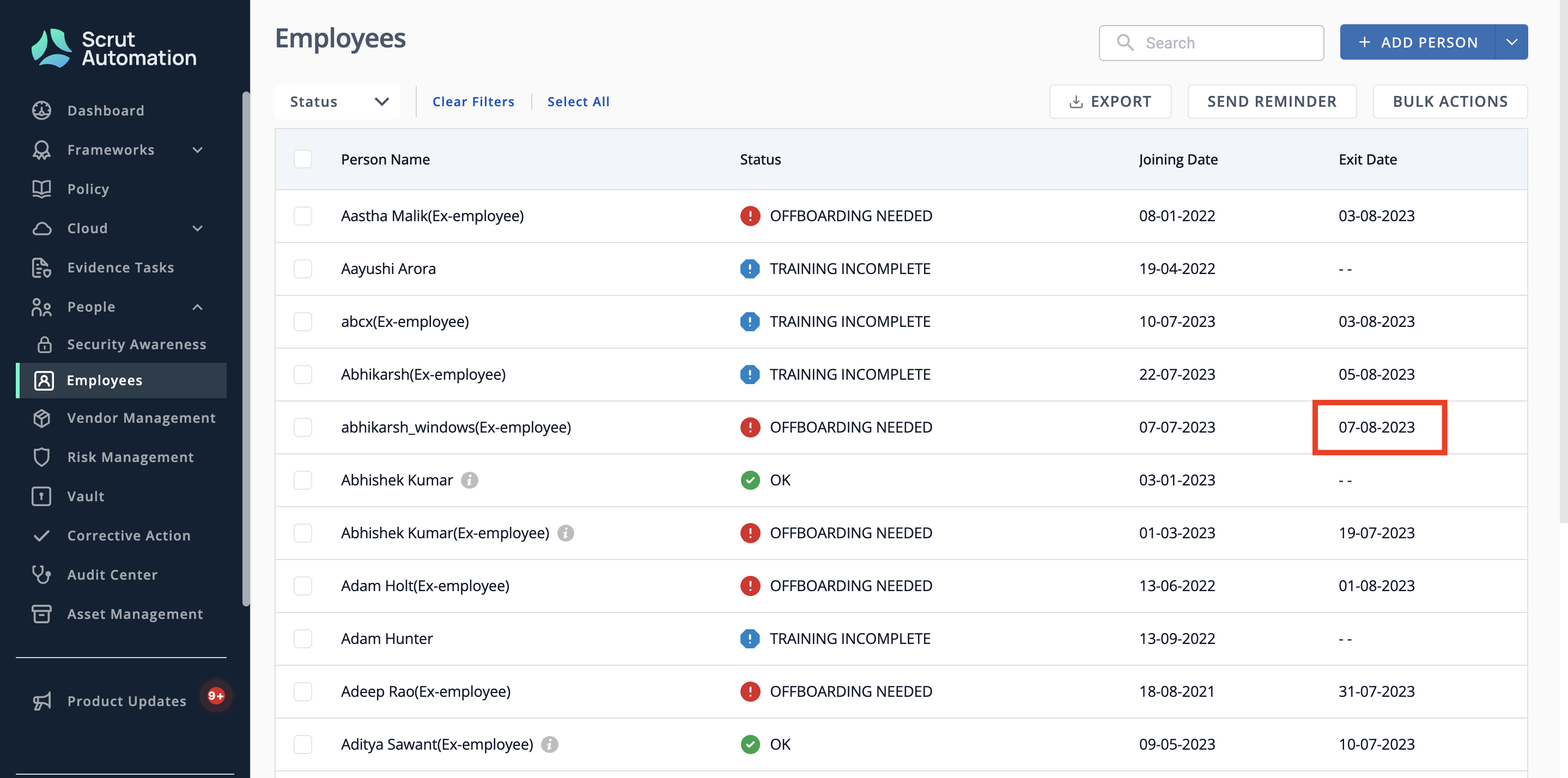Click the Audit Center stethoscope icon
The image size is (1568, 778).
[41, 575]
